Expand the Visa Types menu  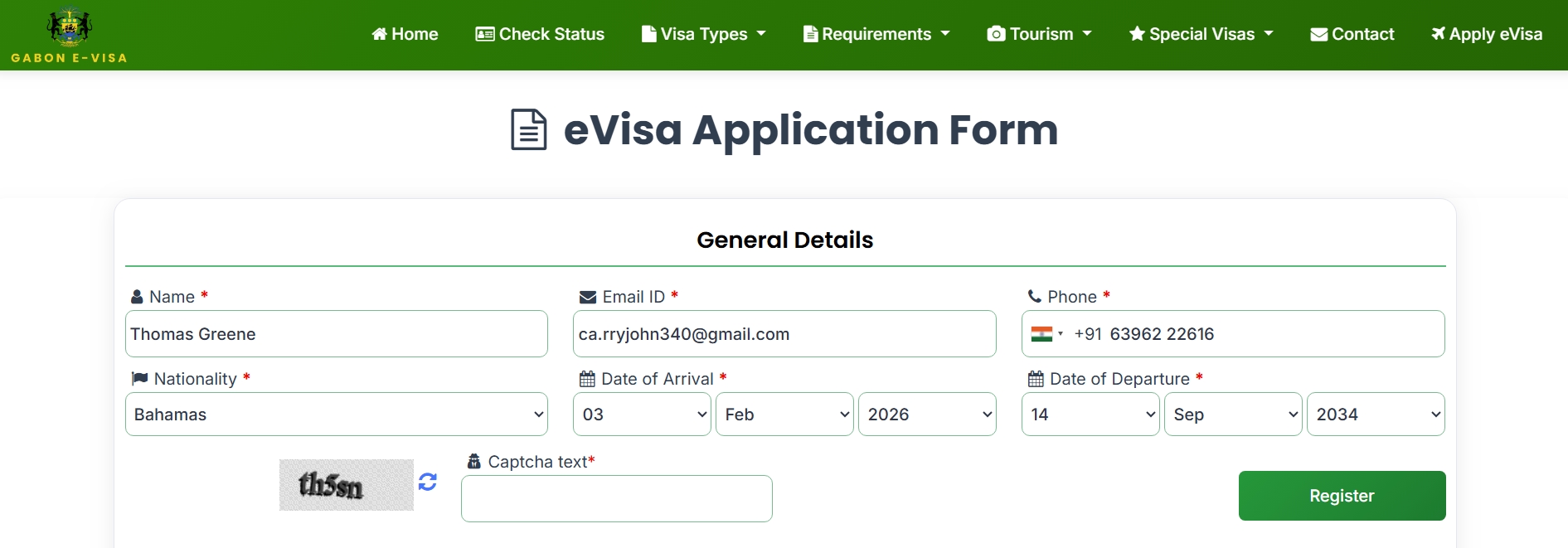pyautogui.click(x=703, y=34)
